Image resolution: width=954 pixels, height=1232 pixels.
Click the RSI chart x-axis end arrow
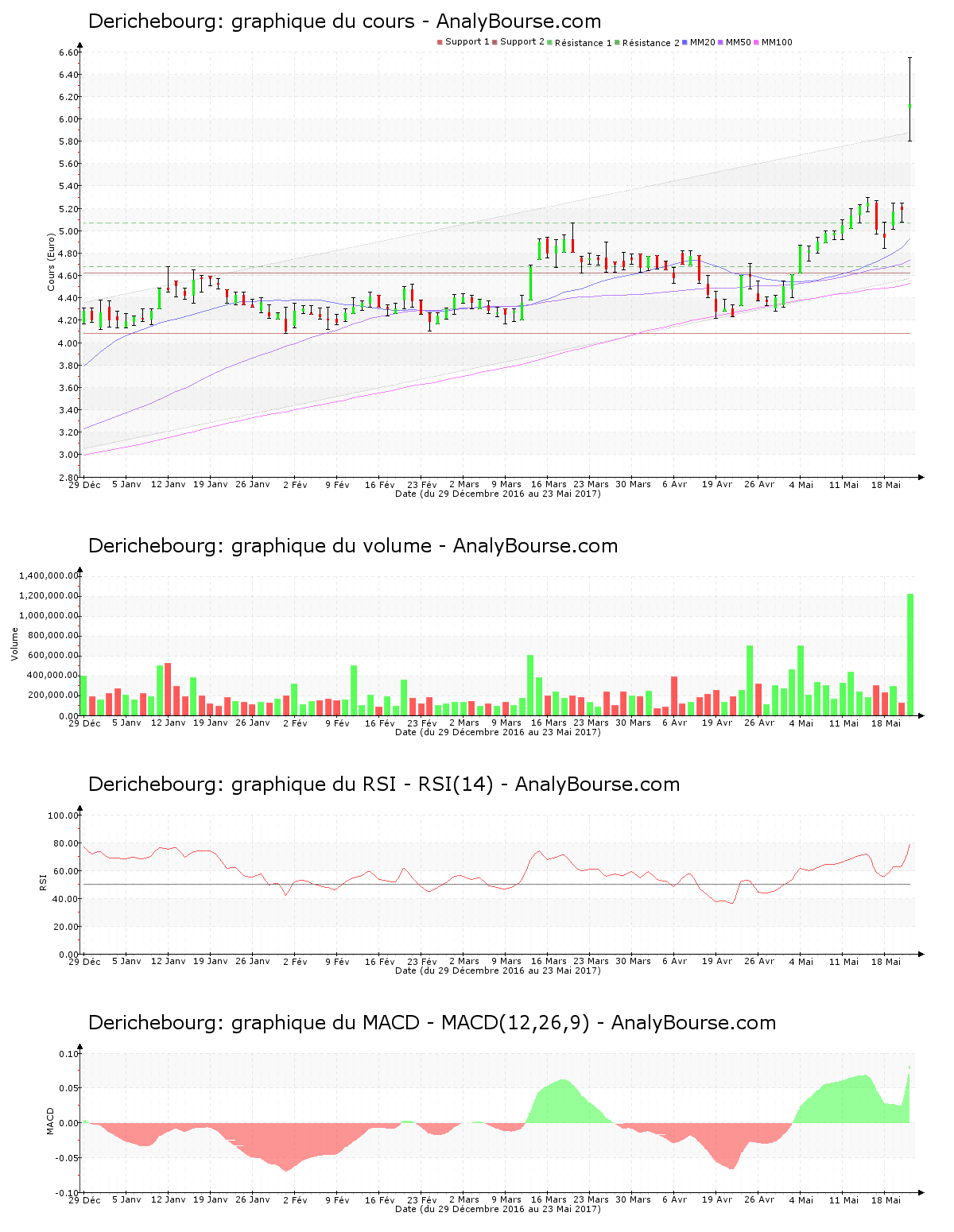pos(921,954)
